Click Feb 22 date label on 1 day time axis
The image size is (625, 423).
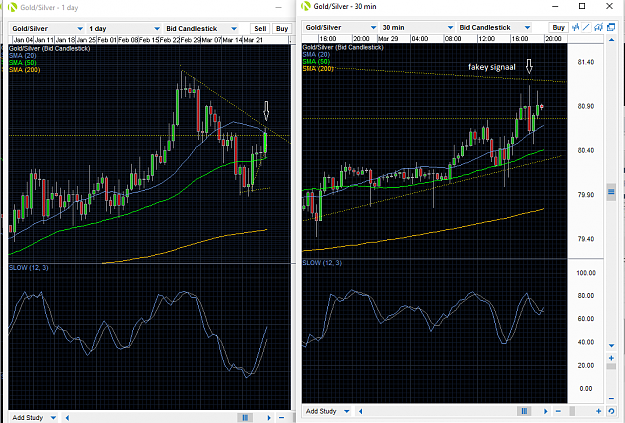(170, 40)
